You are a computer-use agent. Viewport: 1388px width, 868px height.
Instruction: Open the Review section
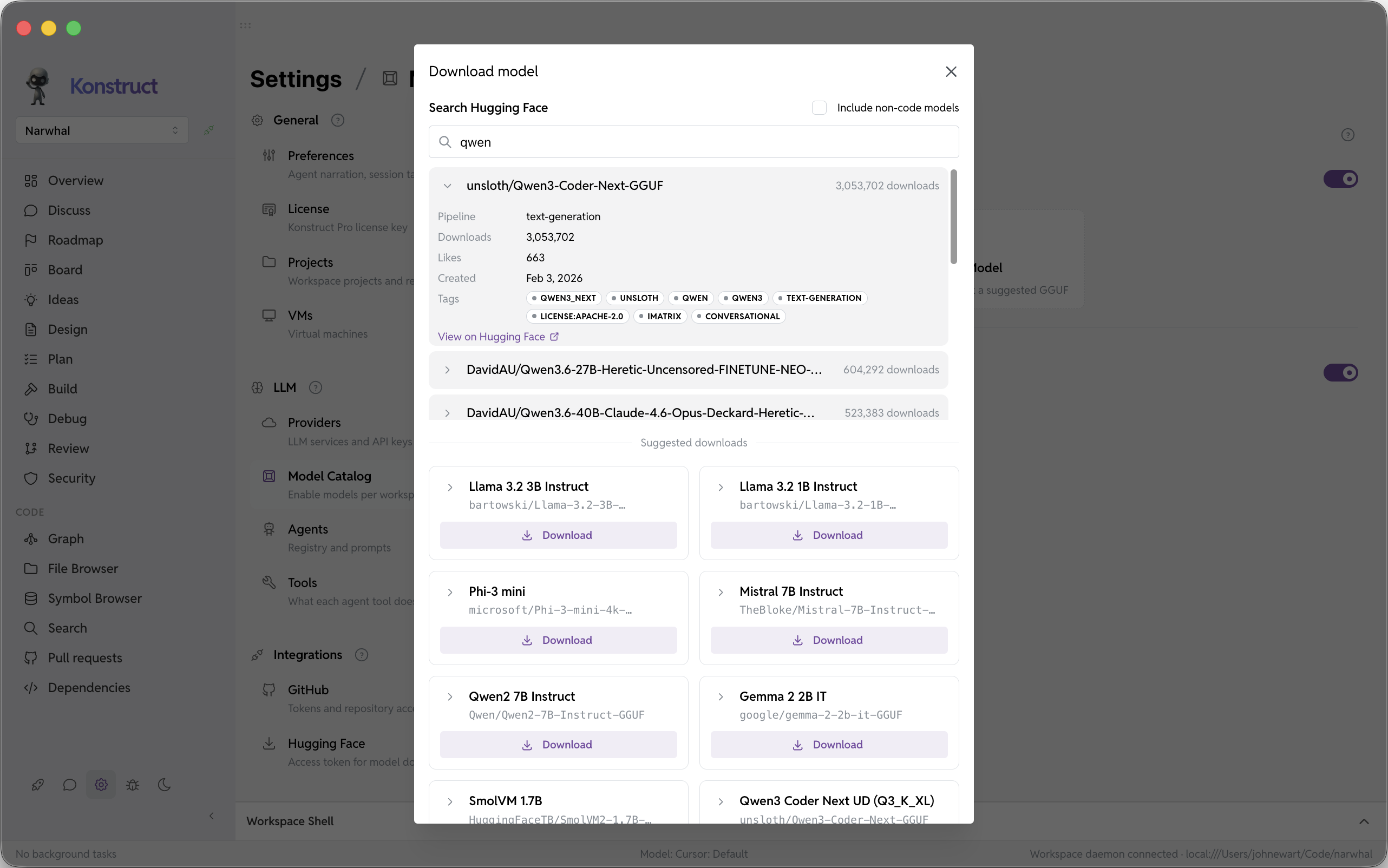[x=68, y=449]
